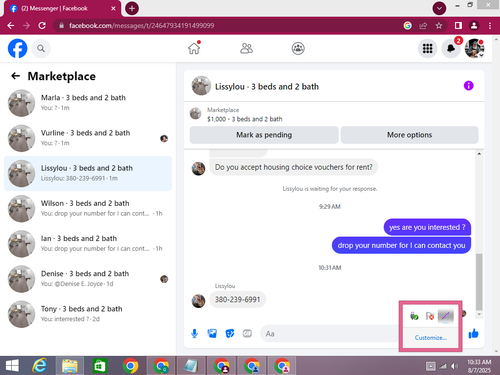Open Marla - 3 beds and 2 bath chat
The height and width of the screenshot is (375, 500).
pyautogui.click(x=88, y=103)
